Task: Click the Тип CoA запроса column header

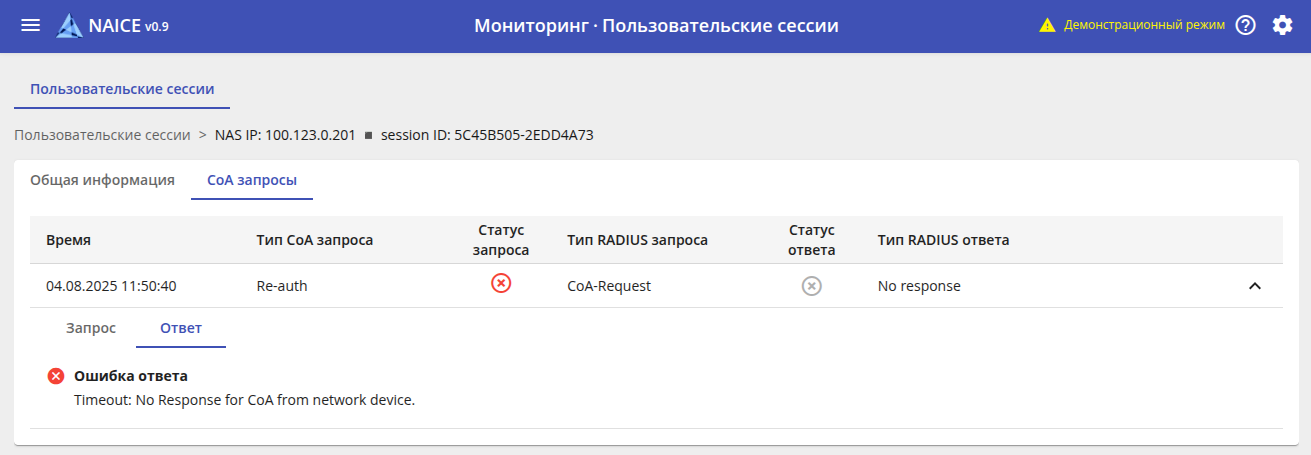Action: click(x=315, y=240)
